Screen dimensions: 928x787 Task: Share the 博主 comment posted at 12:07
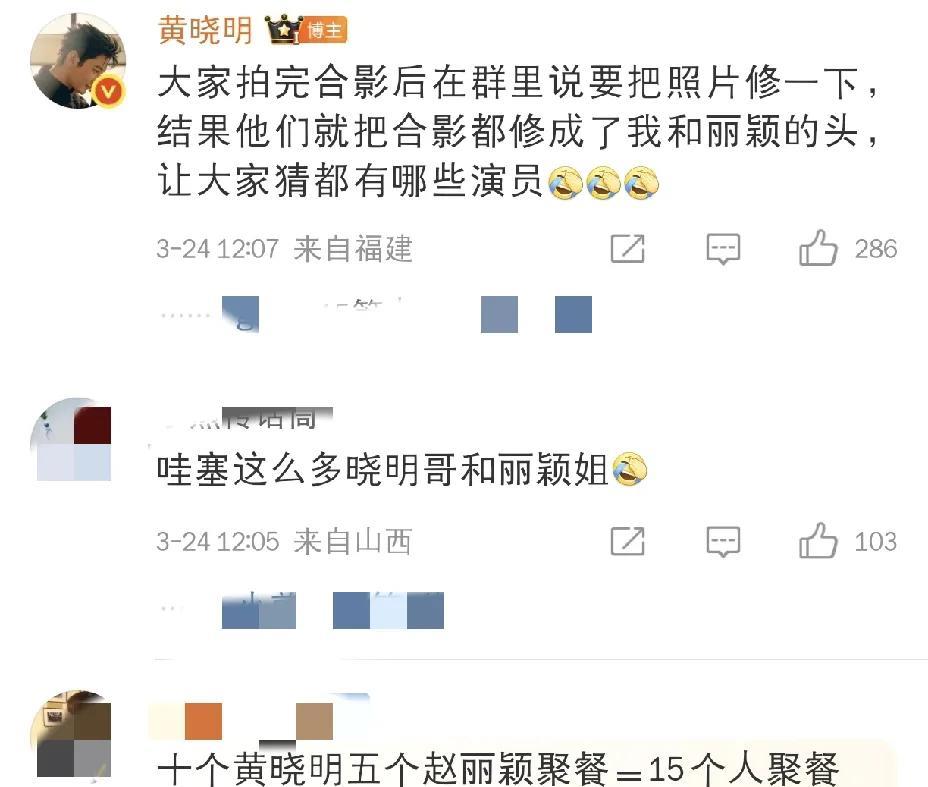[x=627, y=249]
